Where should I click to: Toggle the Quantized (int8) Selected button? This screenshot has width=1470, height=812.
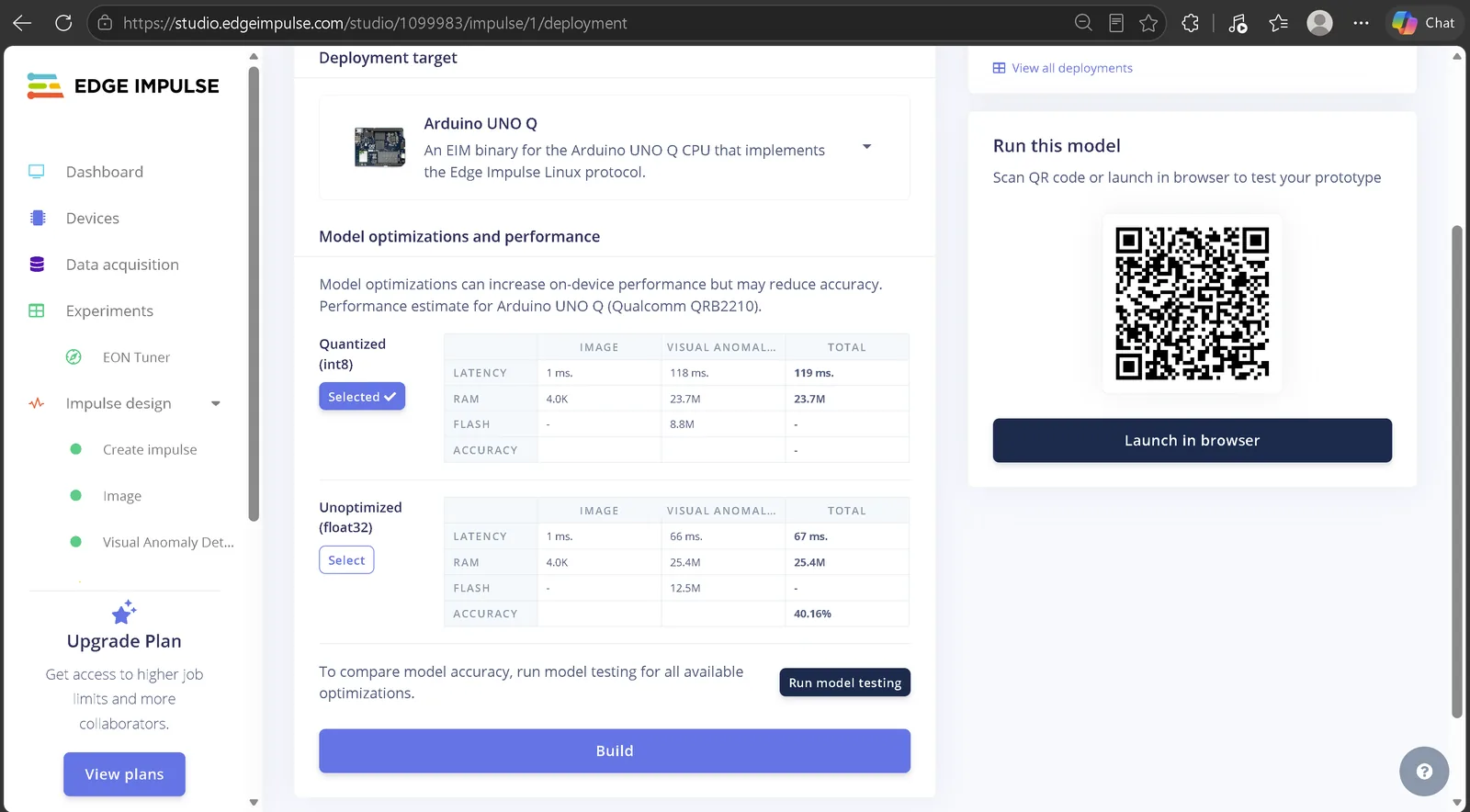pyautogui.click(x=362, y=397)
